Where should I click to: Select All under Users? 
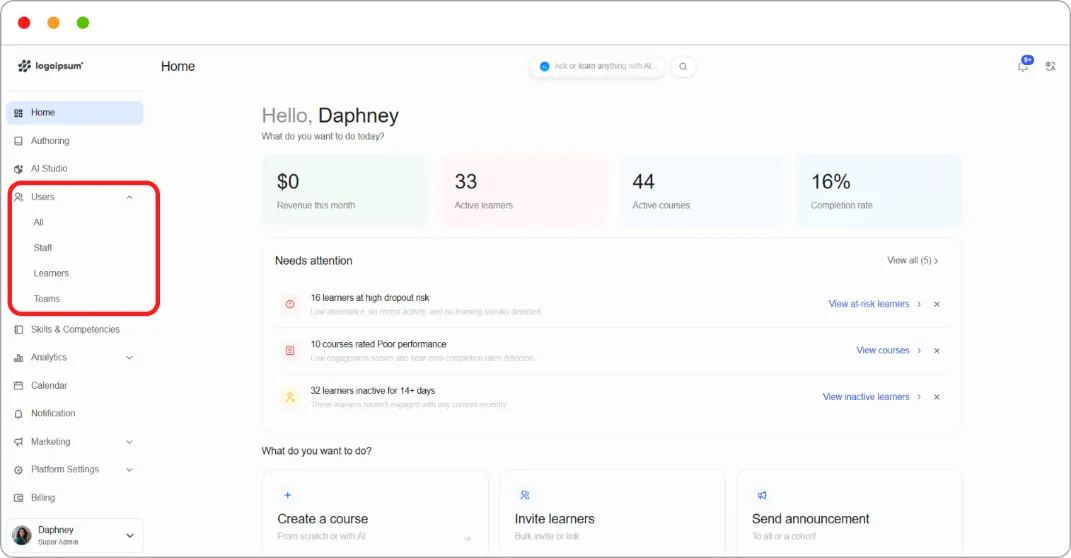pos(38,223)
